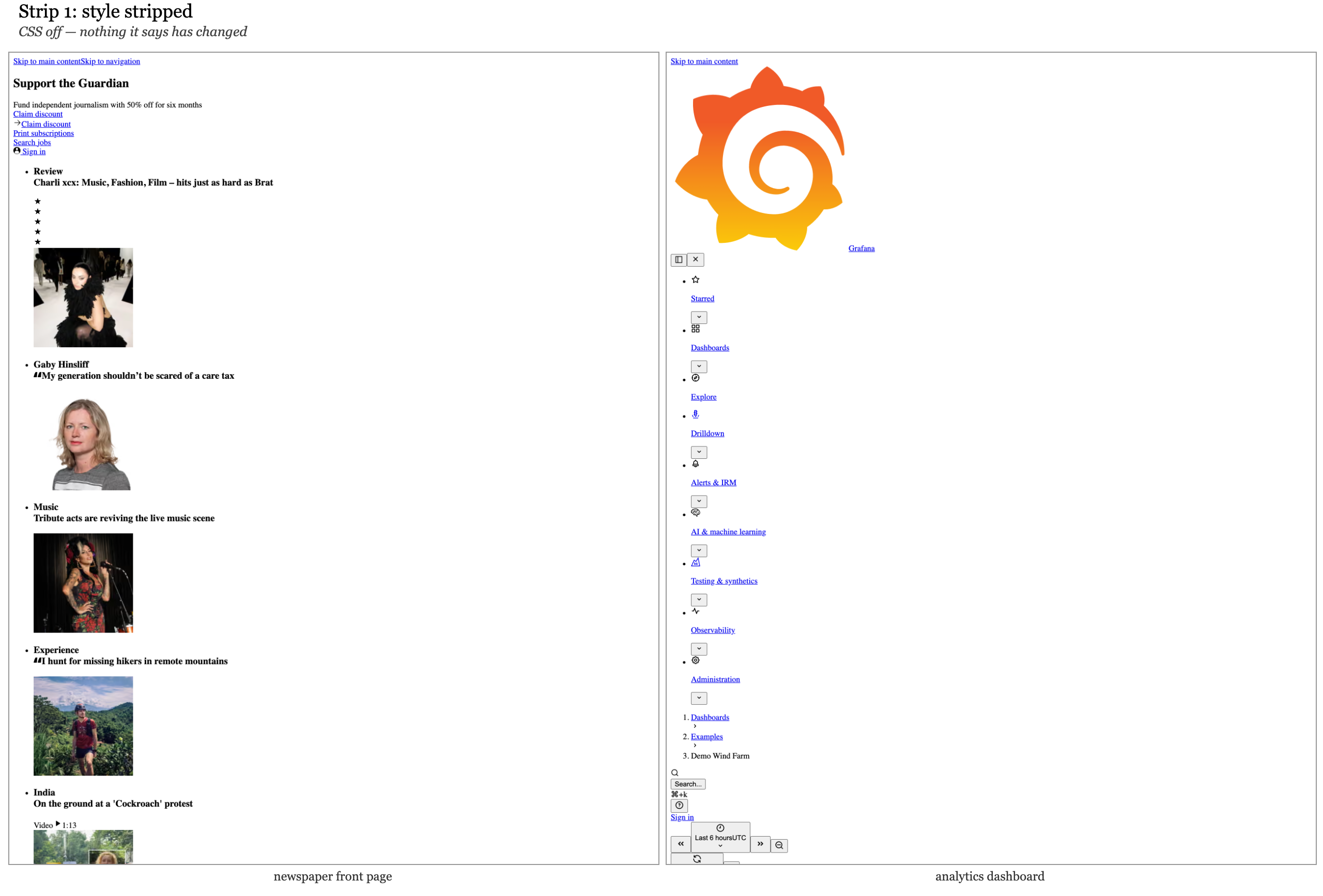Open the Print subscriptions link
Viewport: 1323px width, 896px height.
click(x=44, y=133)
